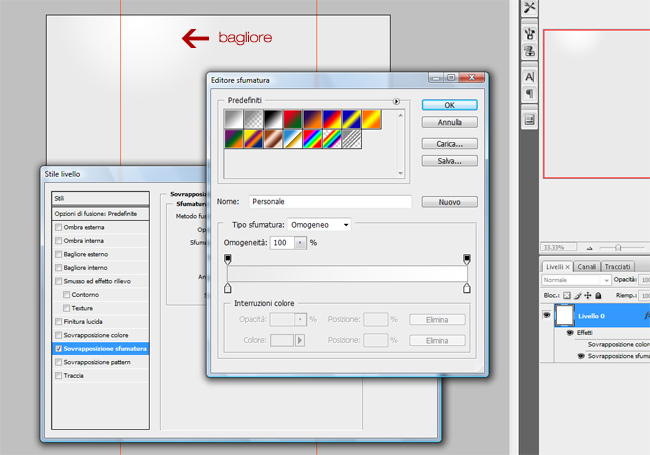The image size is (650, 455).
Task: Choose the orange-yellow-orange gradient preset
Action: pyautogui.click(x=371, y=119)
